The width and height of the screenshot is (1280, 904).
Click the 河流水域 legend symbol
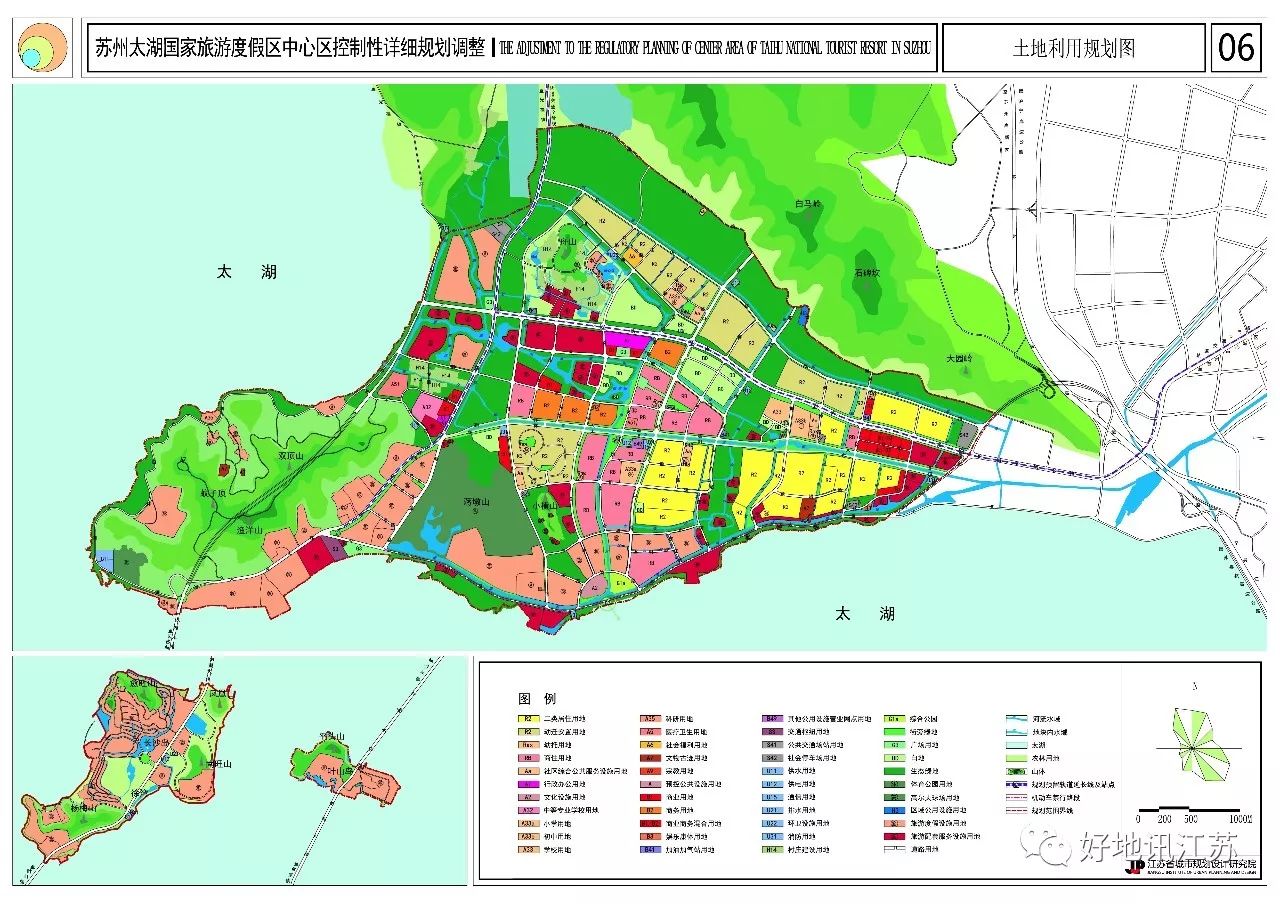1016,719
